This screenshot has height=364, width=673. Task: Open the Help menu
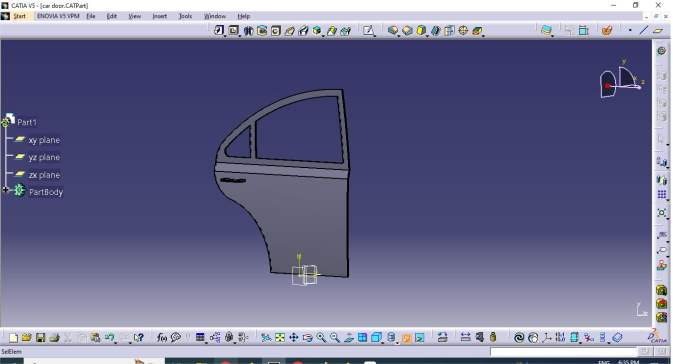(x=244, y=16)
